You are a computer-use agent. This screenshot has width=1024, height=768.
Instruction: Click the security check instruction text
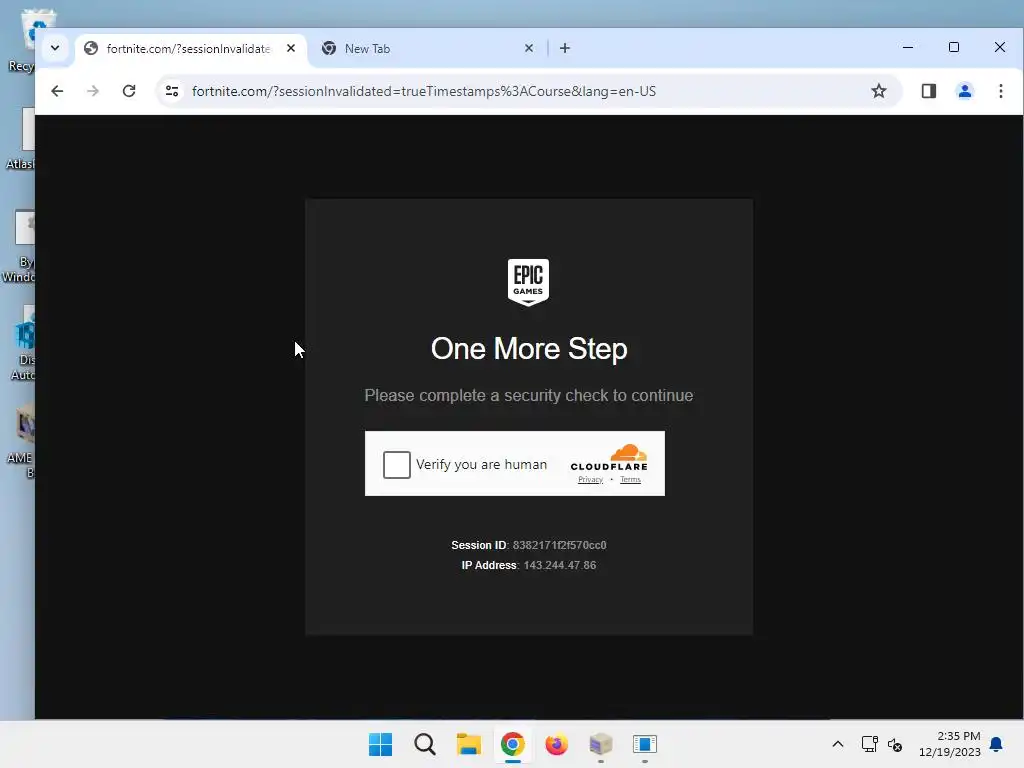529,395
